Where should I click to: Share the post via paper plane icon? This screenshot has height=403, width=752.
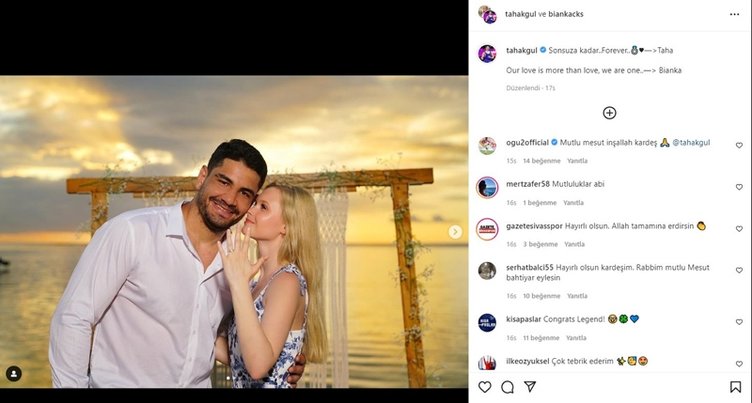[x=530, y=387]
